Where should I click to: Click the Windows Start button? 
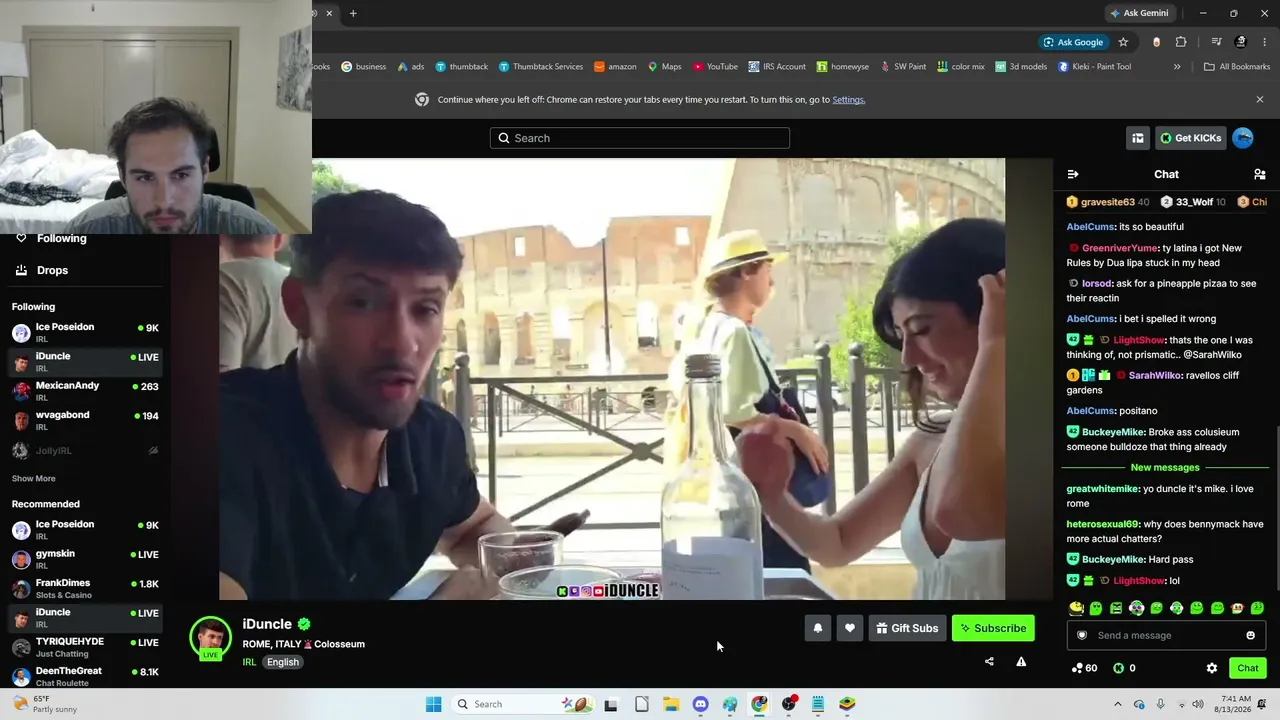click(x=433, y=704)
